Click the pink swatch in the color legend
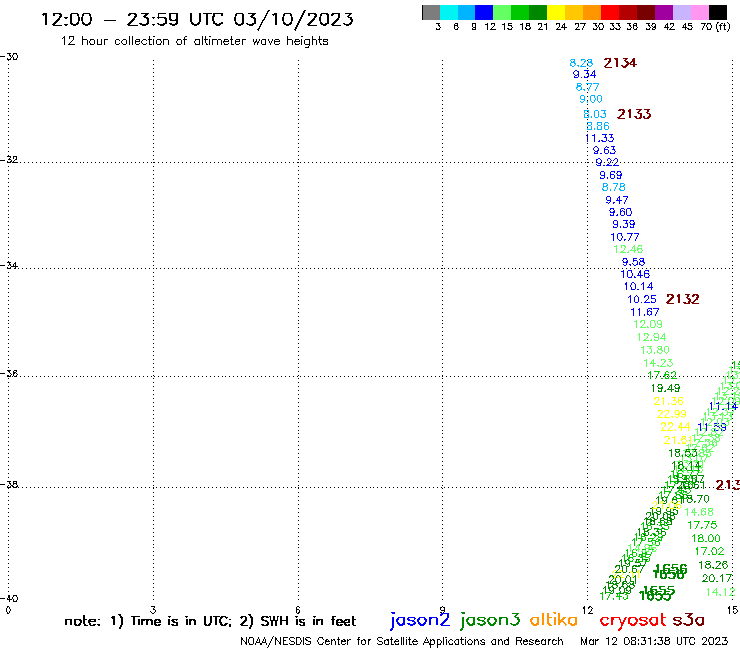The height and width of the screenshot is (650, 740). tap(699, 12)
